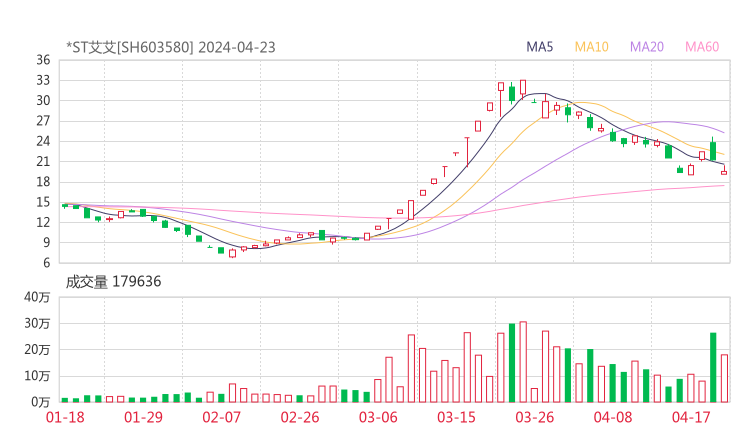740x440 pixels.
Task: Click the 27 price axis label
Action: click(43, 121)
